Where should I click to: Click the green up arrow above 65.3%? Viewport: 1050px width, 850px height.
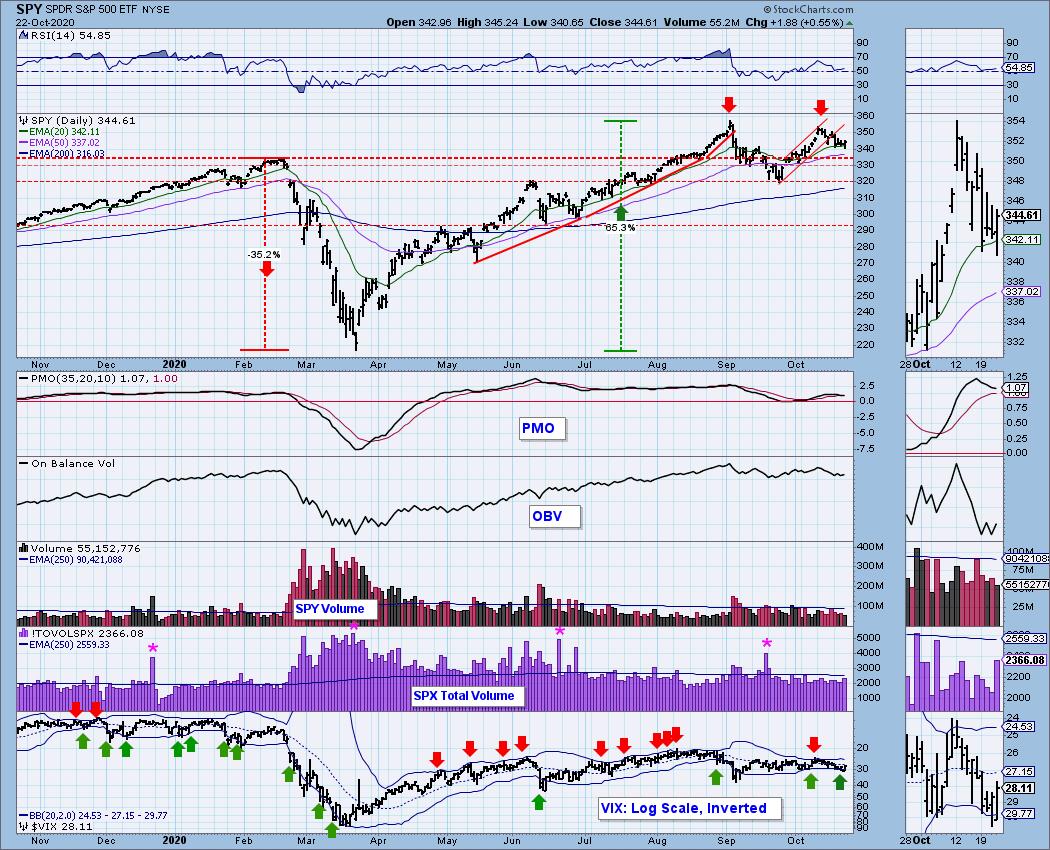[621, 213]
